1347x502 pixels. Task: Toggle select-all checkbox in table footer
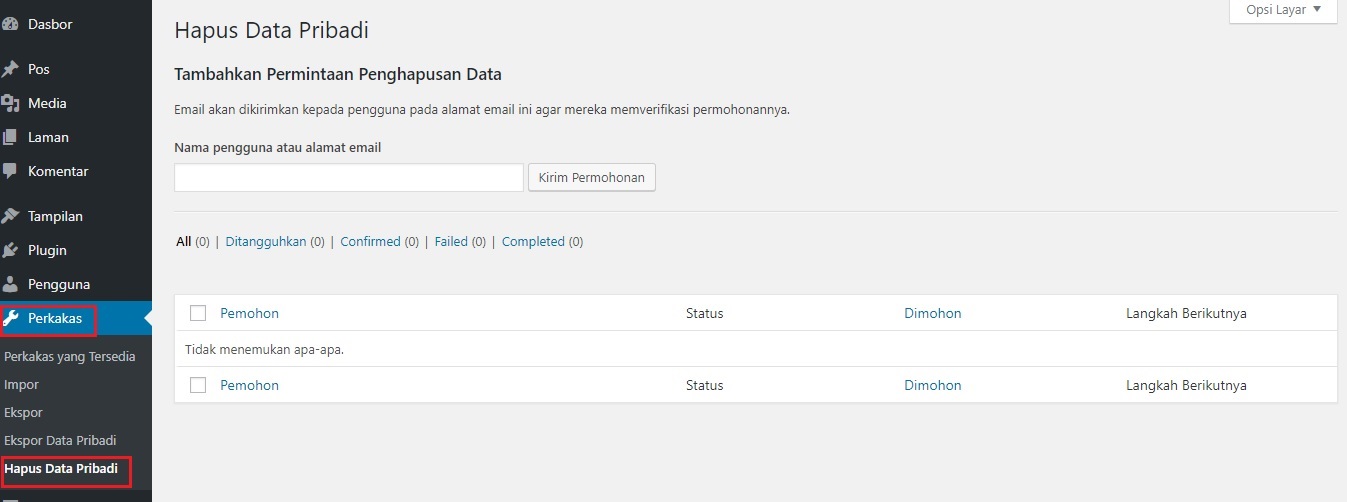click(x=198, y=385)
